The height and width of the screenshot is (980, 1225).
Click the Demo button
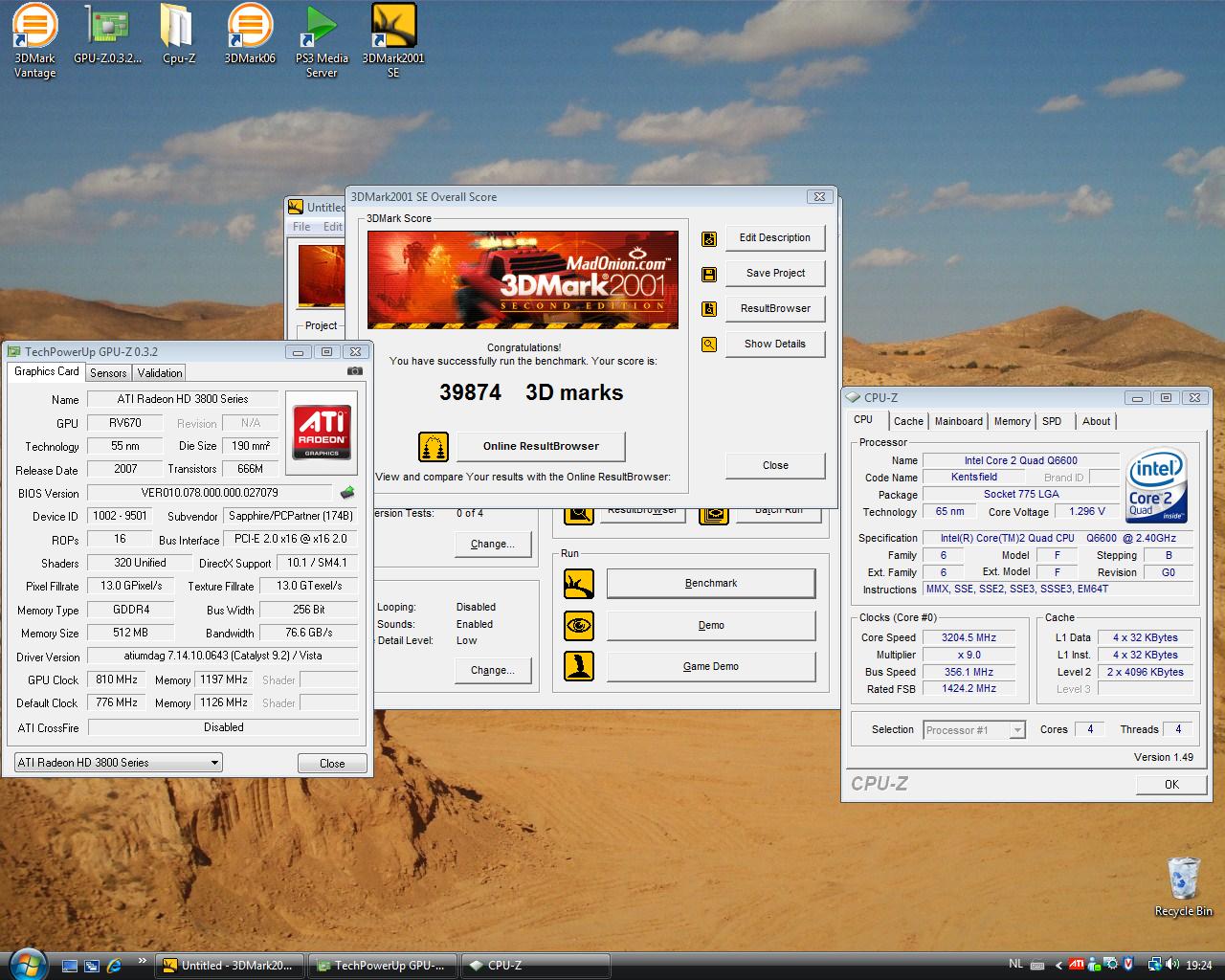click(711, 625)
